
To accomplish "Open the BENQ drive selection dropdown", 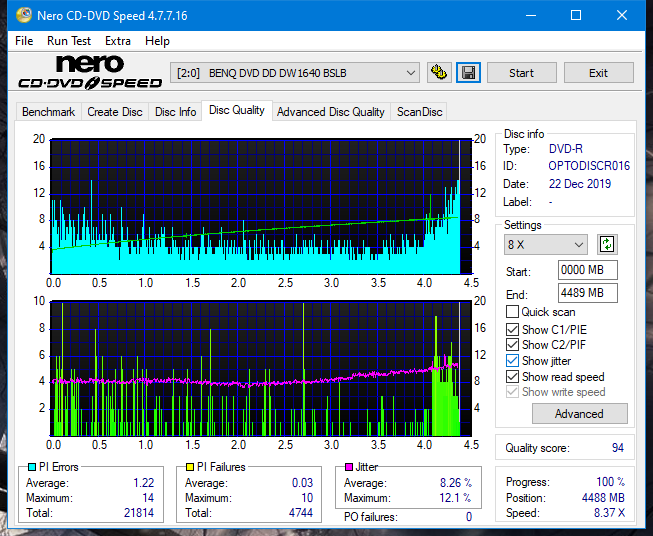I will click(x=295, y=73).
